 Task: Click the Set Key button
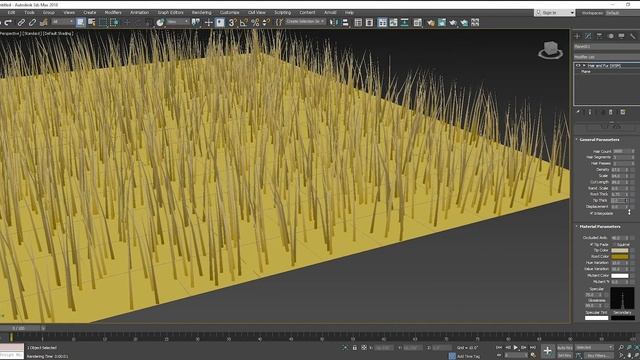[564, 356]
